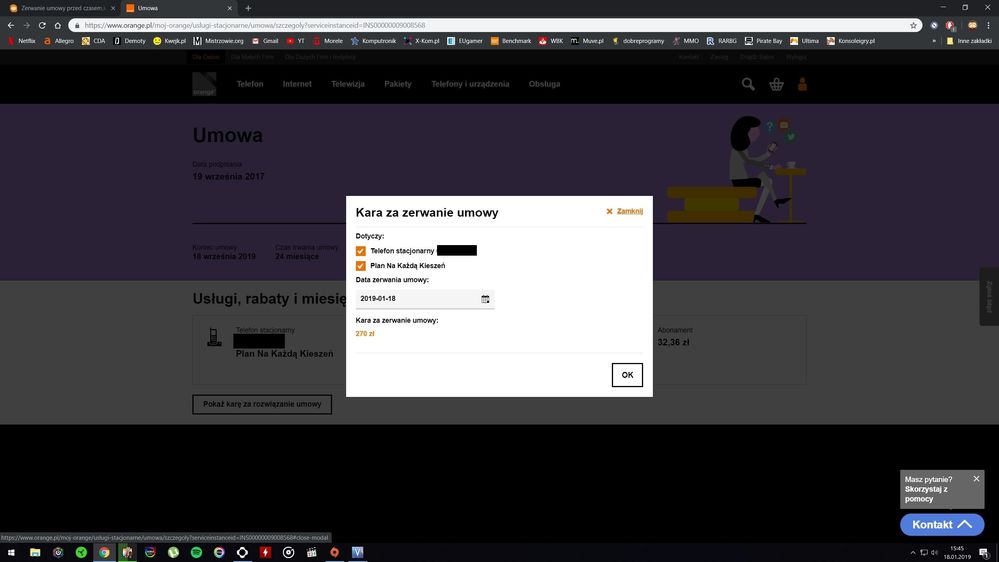Dismiss the Masz pytanie help popup
999x562 pixels.
click(x=977, y=479)
